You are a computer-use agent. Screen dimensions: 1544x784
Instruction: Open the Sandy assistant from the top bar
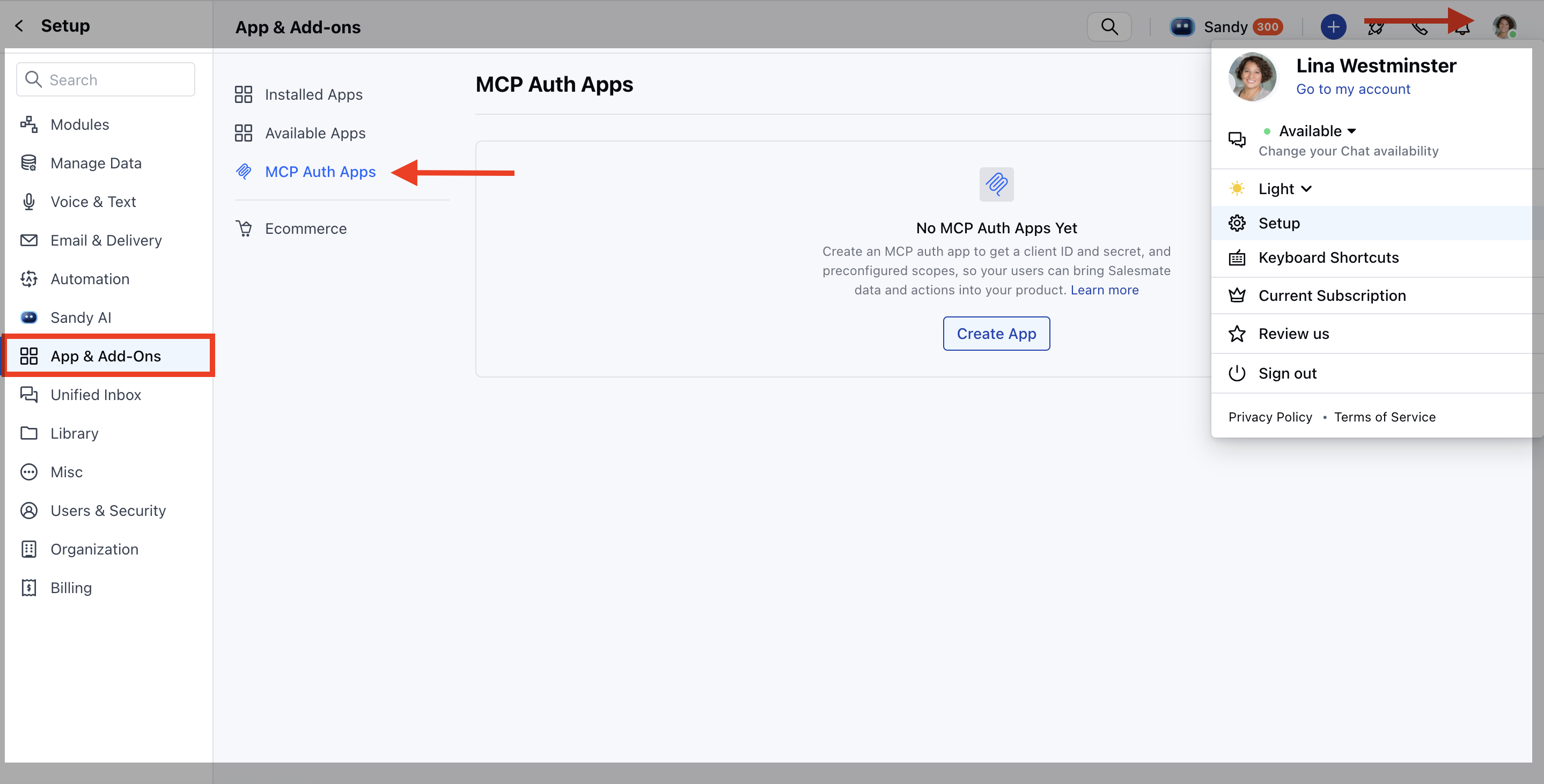tap(1210, 27)
